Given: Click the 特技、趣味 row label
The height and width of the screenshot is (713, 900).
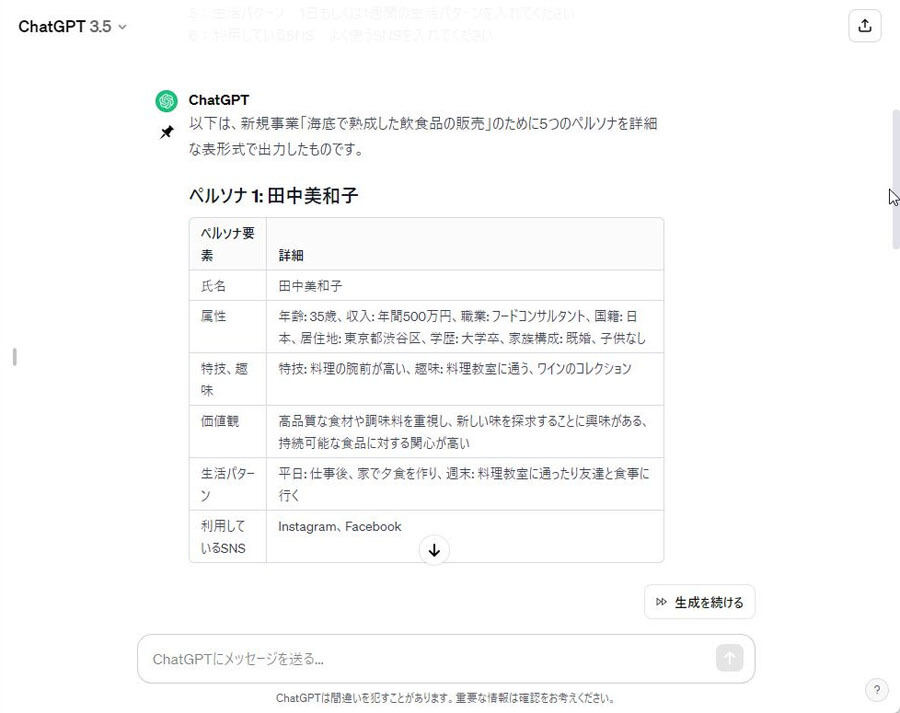Looking at the screenshot, I should (228, 379).
